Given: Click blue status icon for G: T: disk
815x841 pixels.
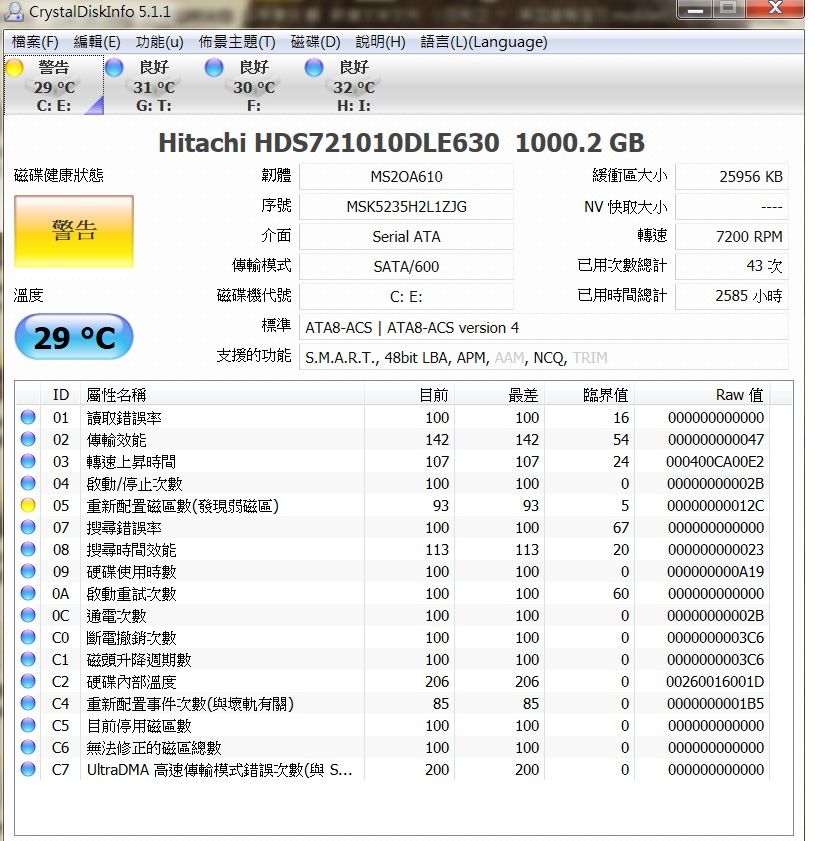Looking at the screenshot, I should coord(114,68).
